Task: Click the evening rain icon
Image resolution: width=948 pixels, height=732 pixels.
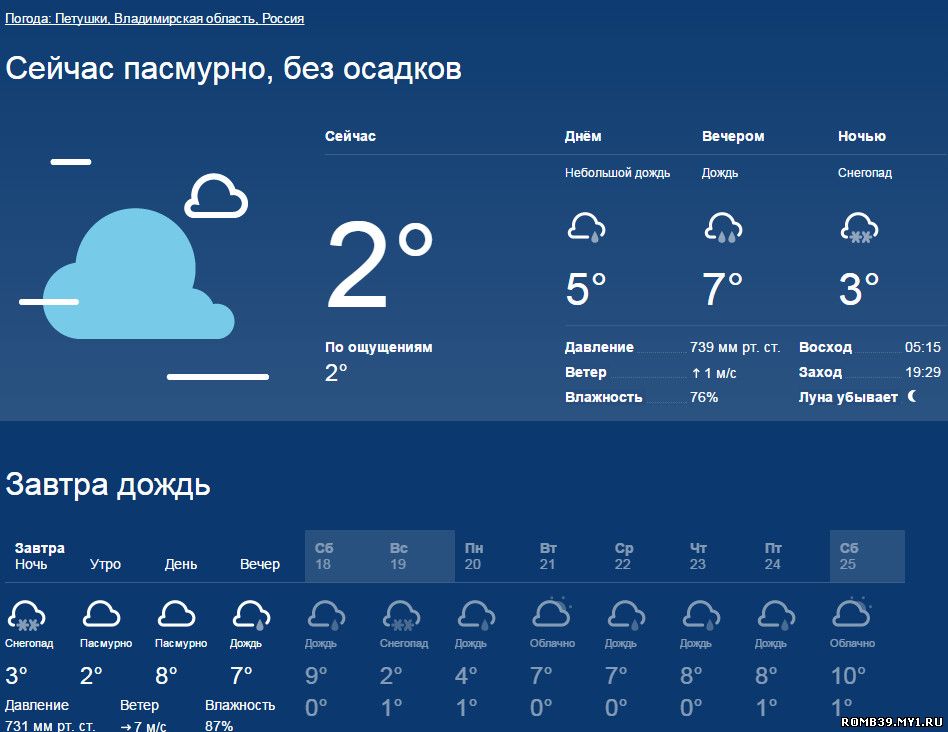Action: coord(722,227)
